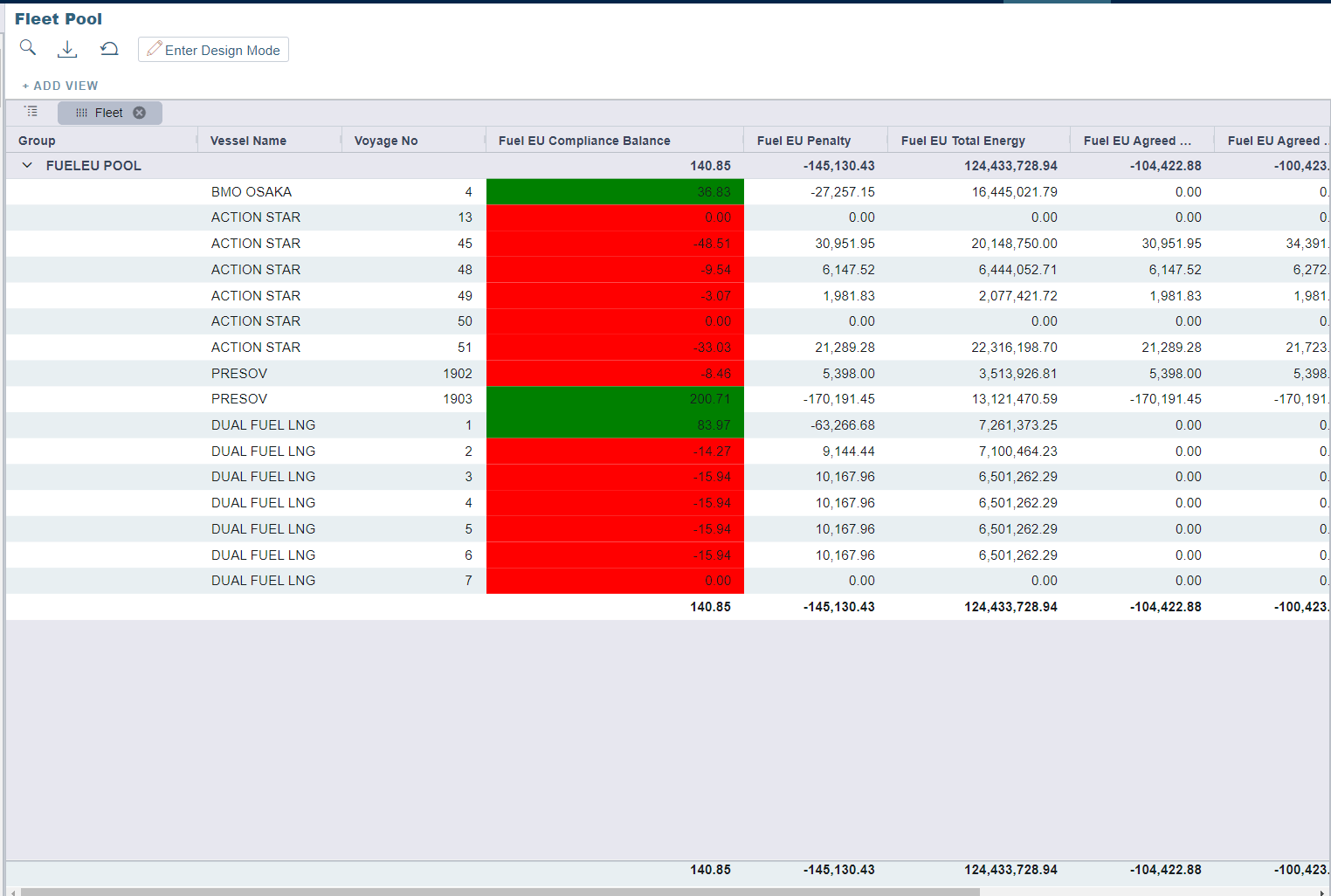This screenshot has width=1331, height=896.
Task: Open the search magnifier tool
Action: [28, 48]
